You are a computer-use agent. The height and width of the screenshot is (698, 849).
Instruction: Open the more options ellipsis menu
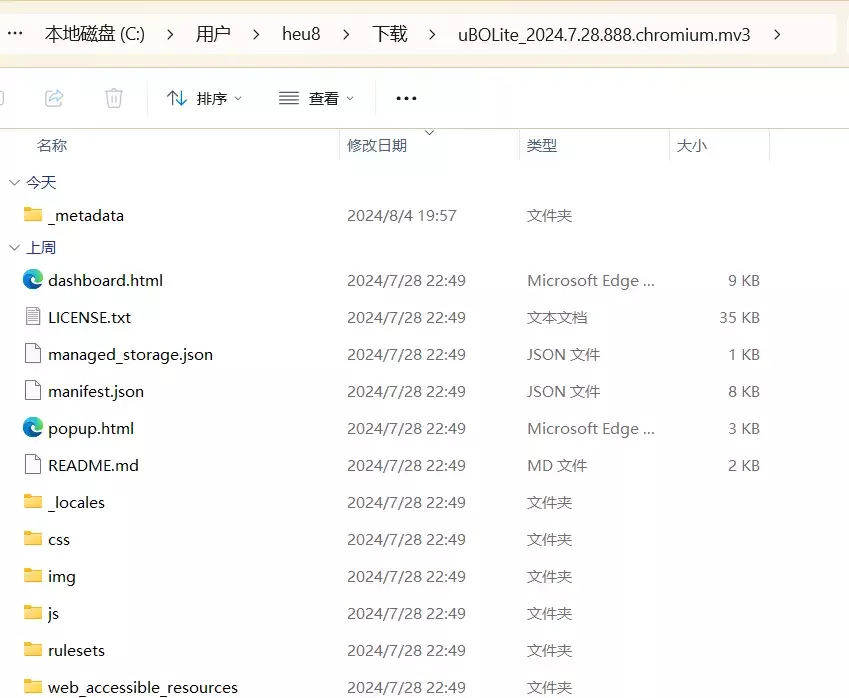(x=406, y=98)
